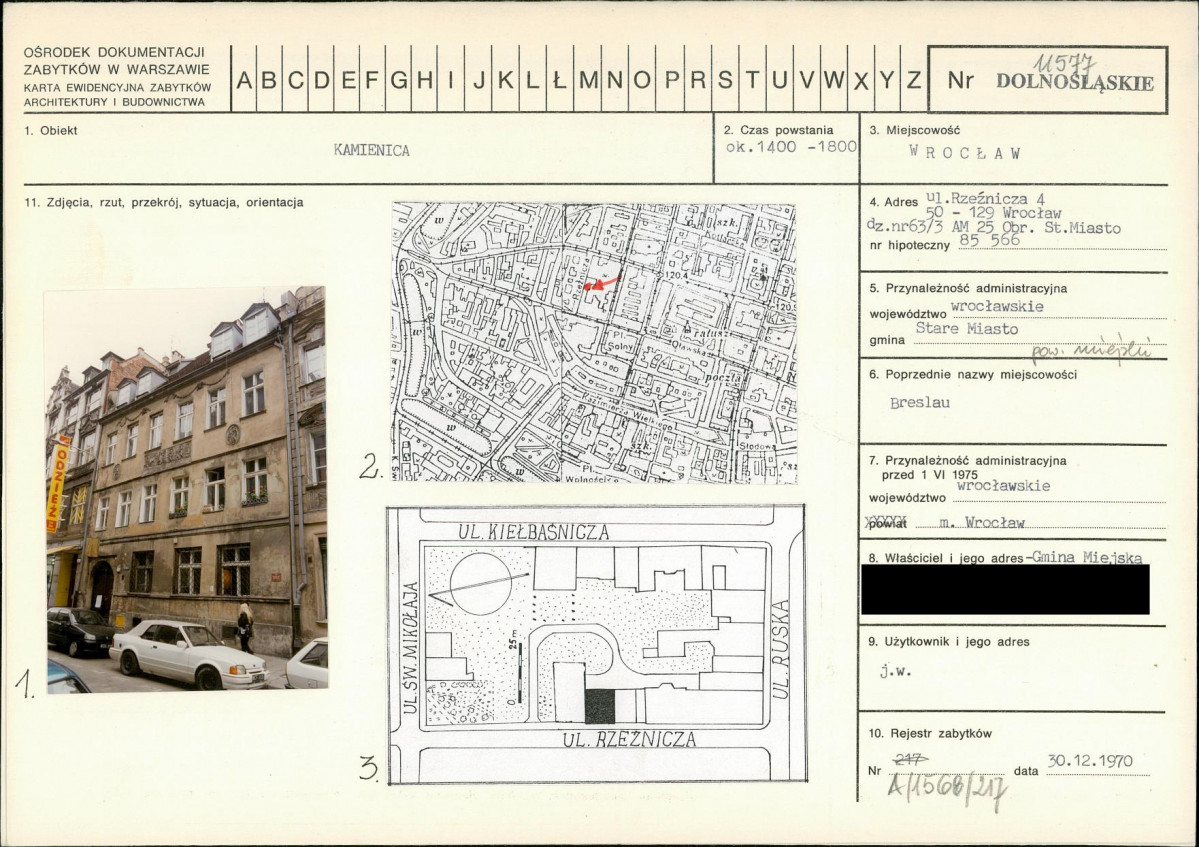The height and width of the screenshot is (847, 1199).
Task: Click the Stare Miasto gmina entry
Action: coord(967,329)
